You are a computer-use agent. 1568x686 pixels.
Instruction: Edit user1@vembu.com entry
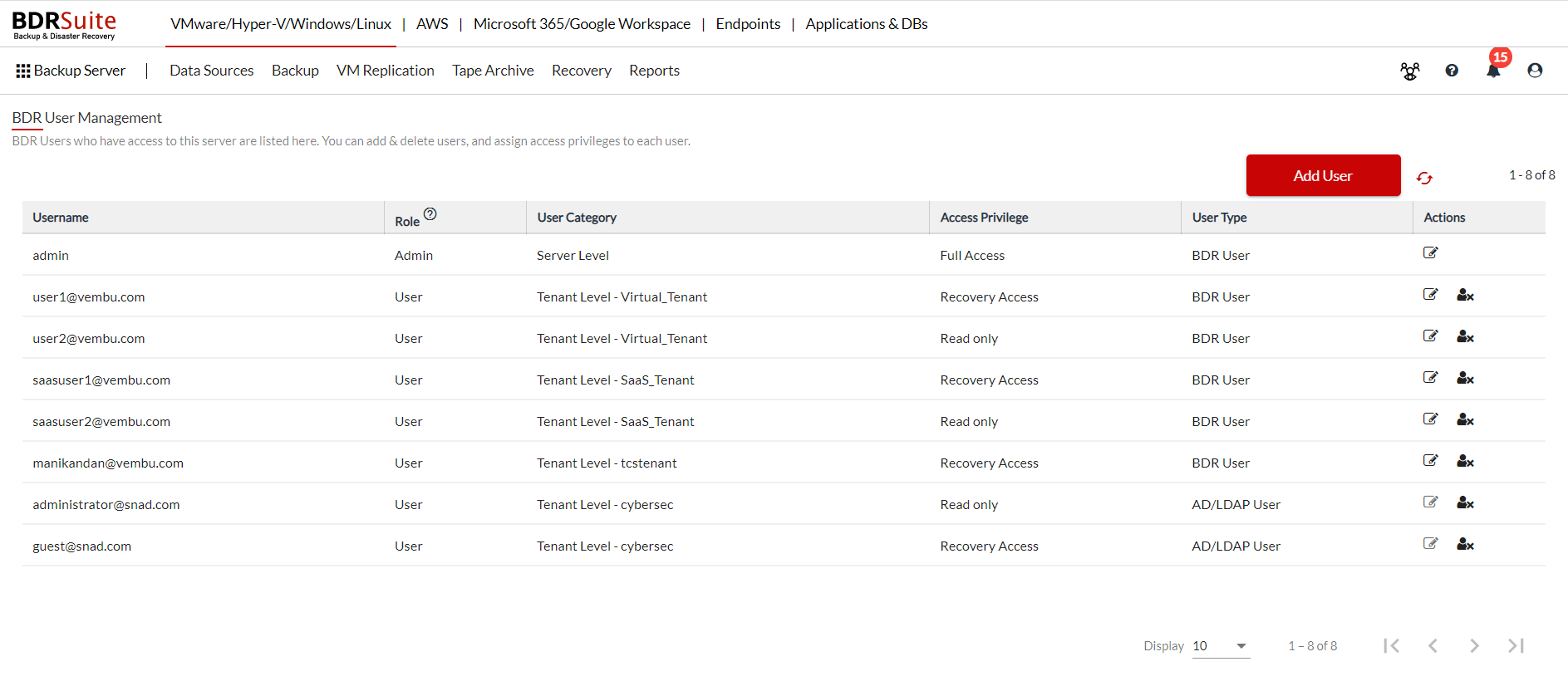[x=1430, y=294]
